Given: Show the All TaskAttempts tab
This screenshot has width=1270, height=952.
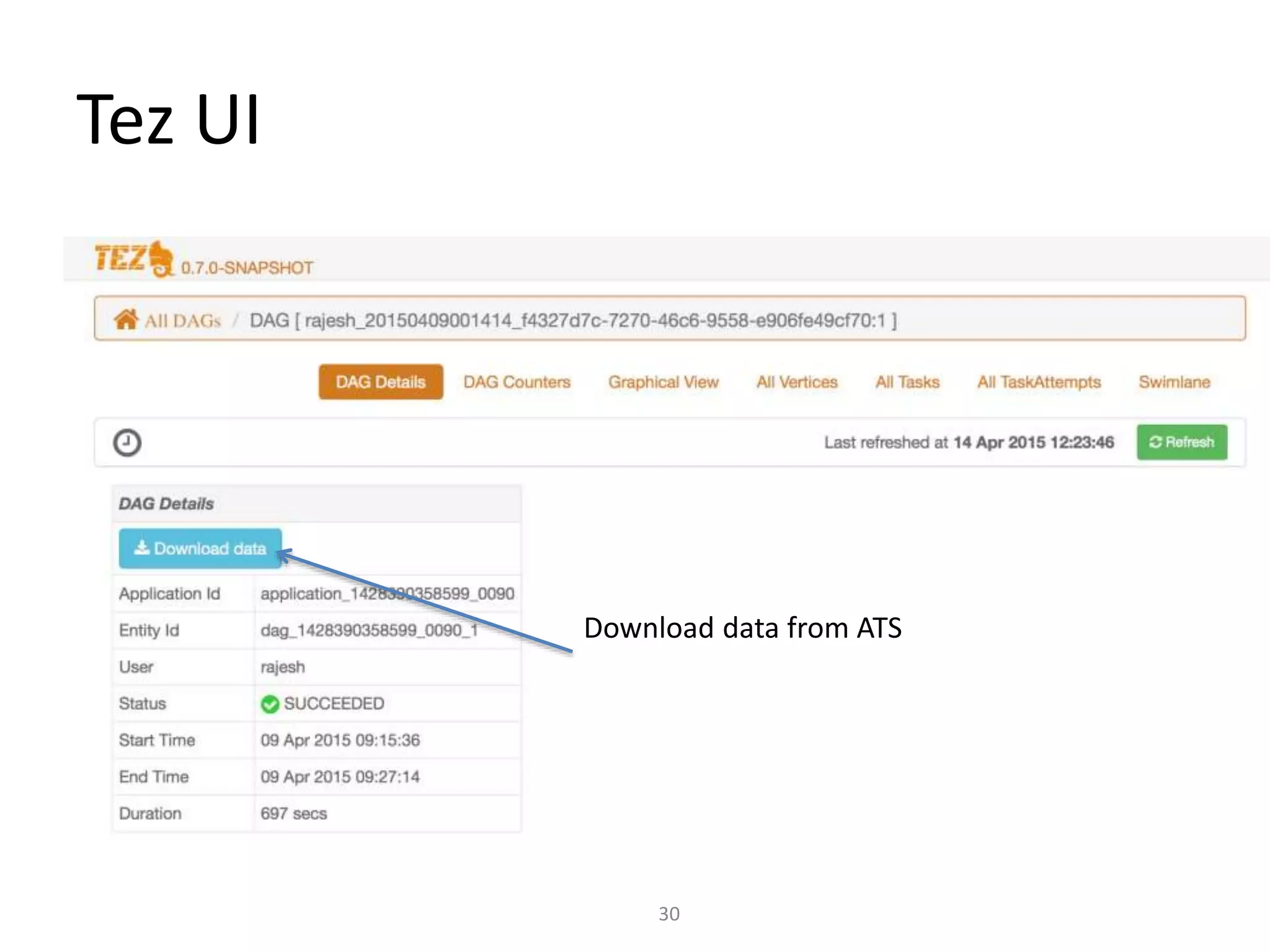Looking at the screenshot, I should coord(1039,382).
